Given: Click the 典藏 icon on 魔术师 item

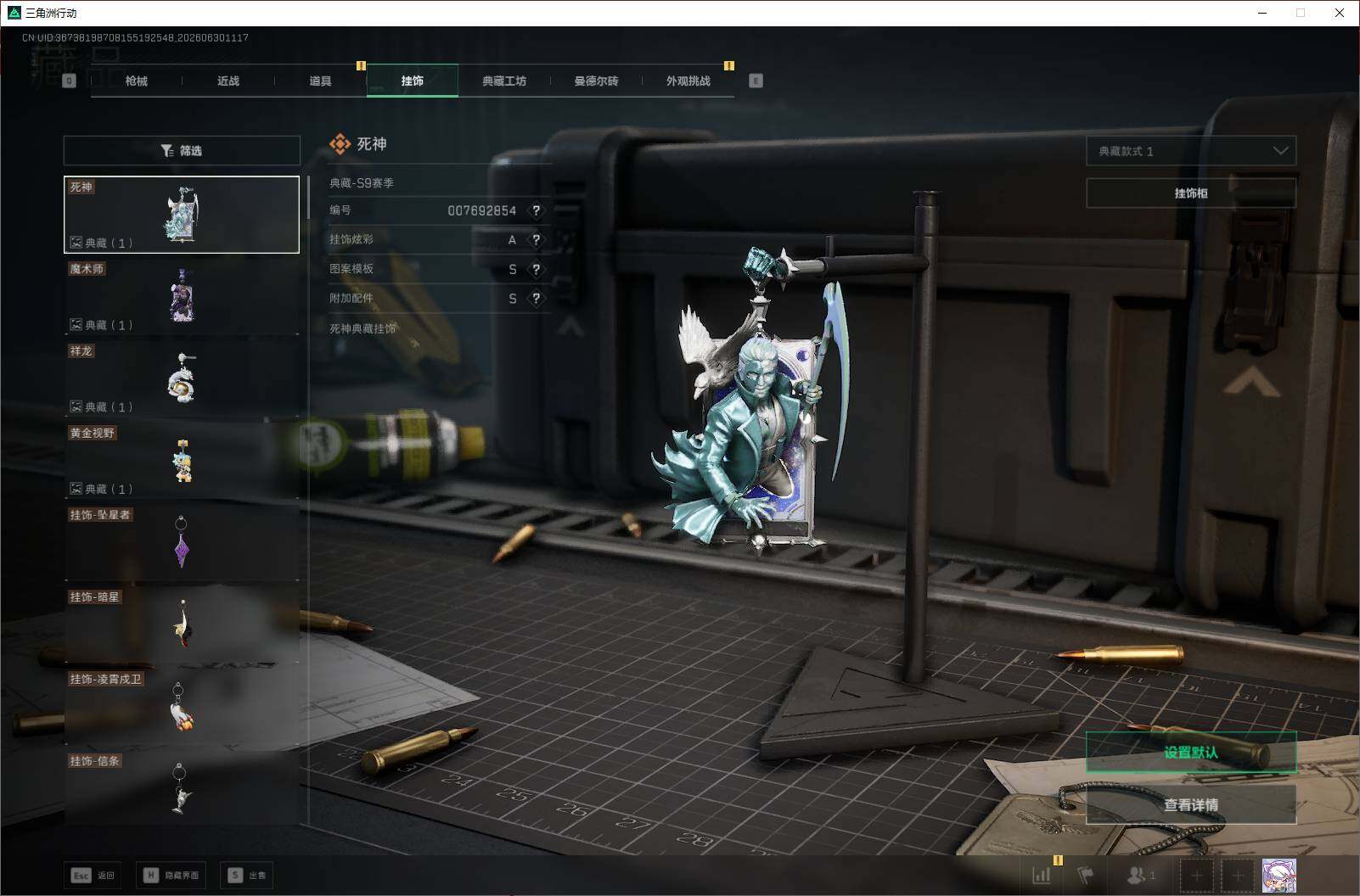Looking at the screenshot, I should click(x=76, y=325).
